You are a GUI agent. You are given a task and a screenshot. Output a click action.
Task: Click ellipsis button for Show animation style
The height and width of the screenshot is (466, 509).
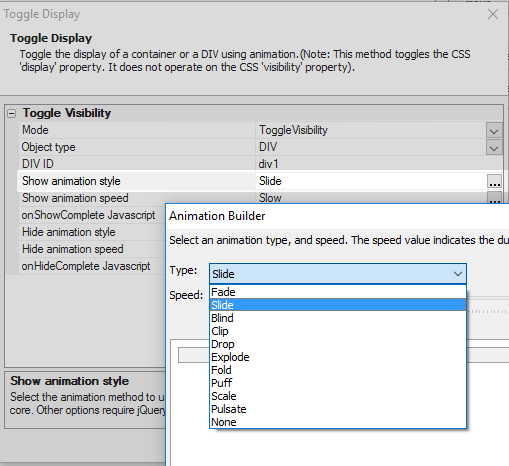494,181
